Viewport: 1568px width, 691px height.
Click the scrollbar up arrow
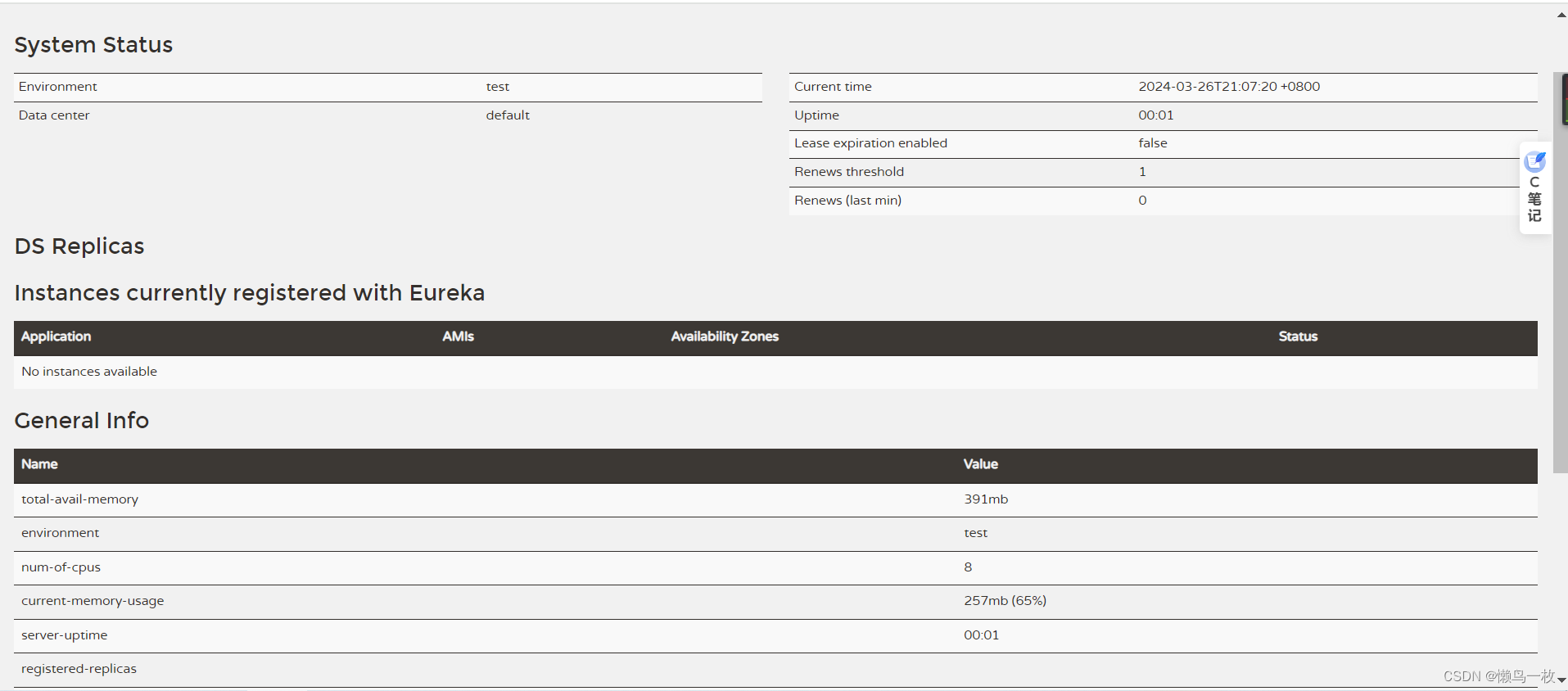click(x=1561, y=15)
